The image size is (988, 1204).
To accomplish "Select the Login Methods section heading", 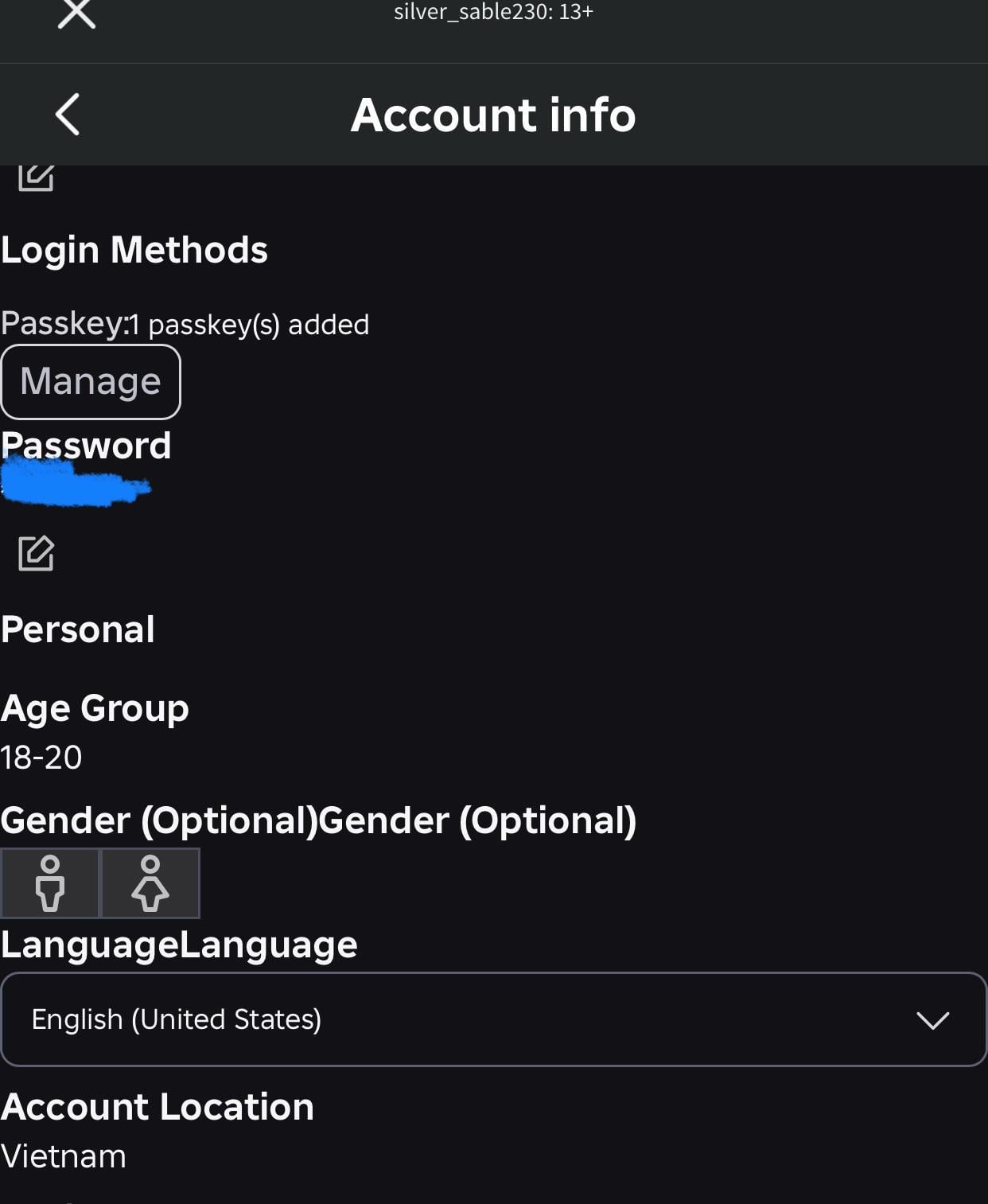I will click(x=134, y=250).
